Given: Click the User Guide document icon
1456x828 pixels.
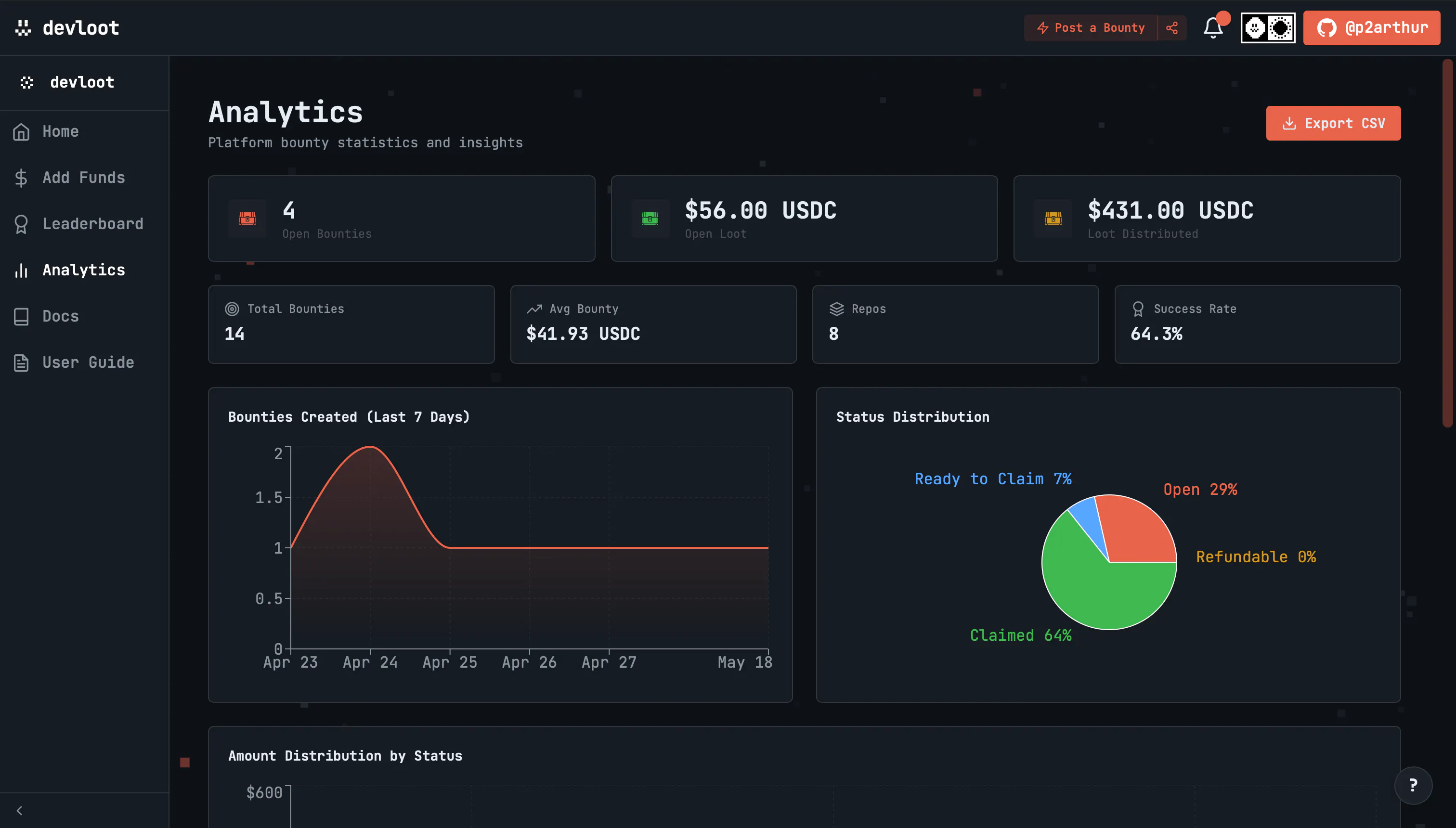Looking at the screenshot, I should pyautogui.click(x=21, y=362).
